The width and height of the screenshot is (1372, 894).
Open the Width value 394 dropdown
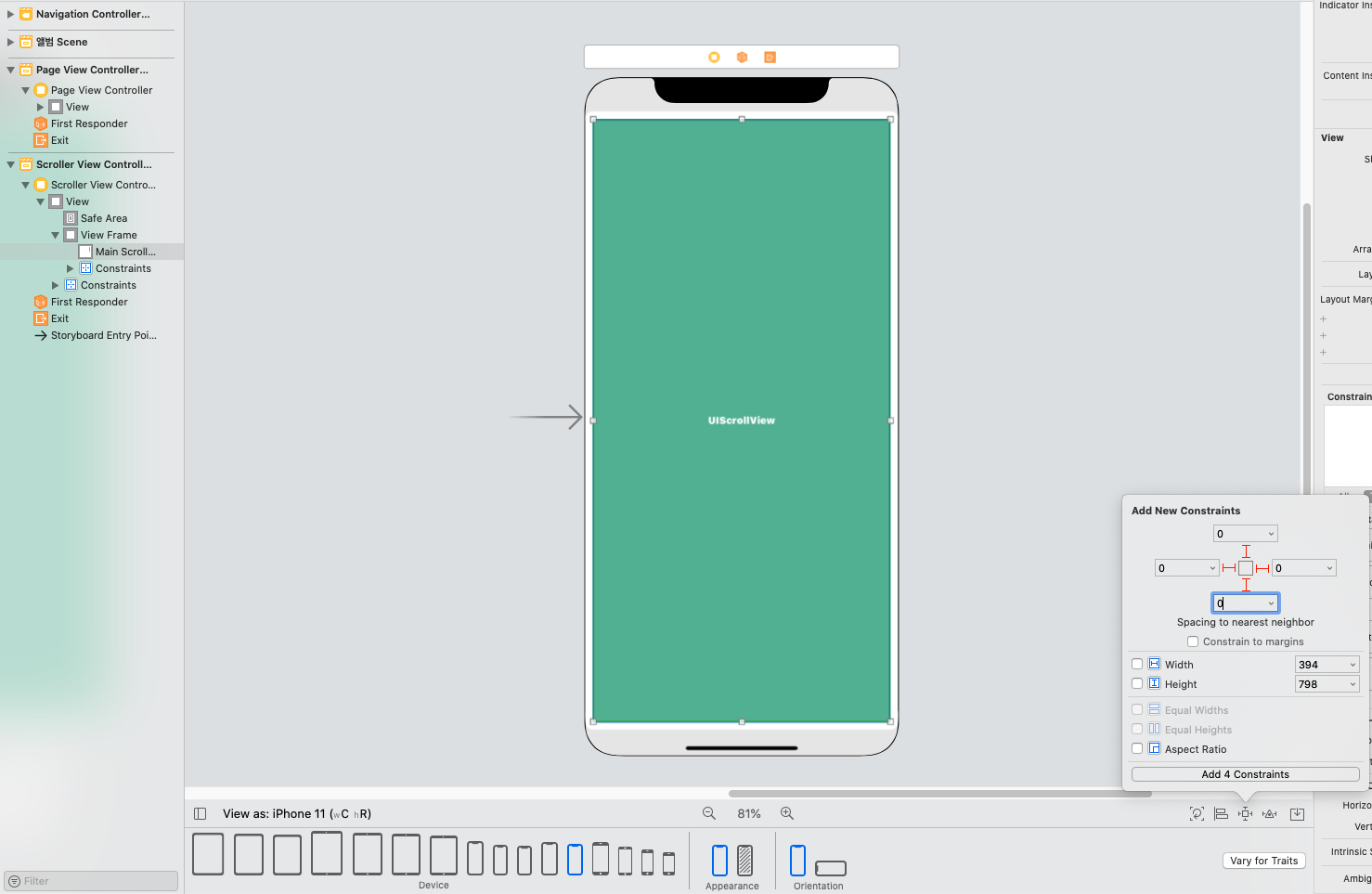[x=1353, y=665]
